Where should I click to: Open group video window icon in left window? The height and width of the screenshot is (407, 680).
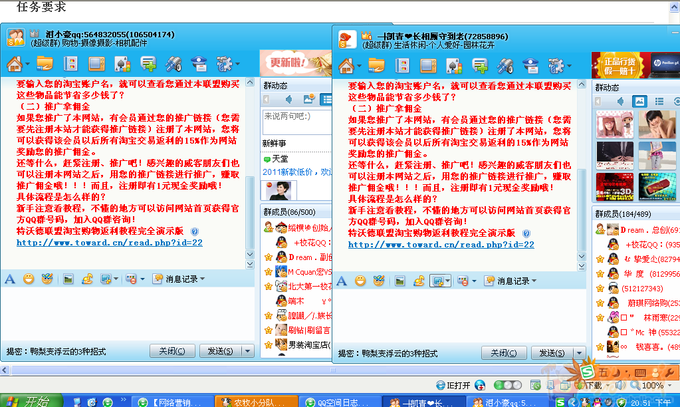tap(96, 64)
